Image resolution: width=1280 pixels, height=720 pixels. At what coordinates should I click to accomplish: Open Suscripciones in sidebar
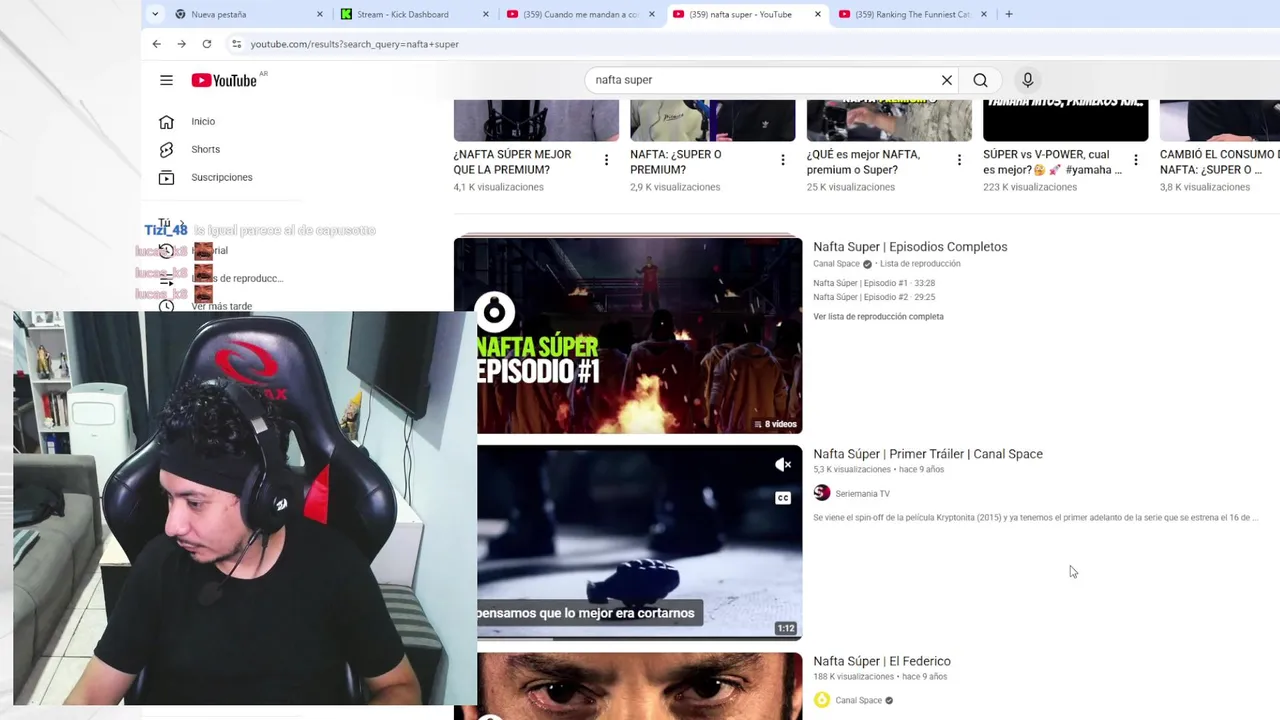[221, 177]
